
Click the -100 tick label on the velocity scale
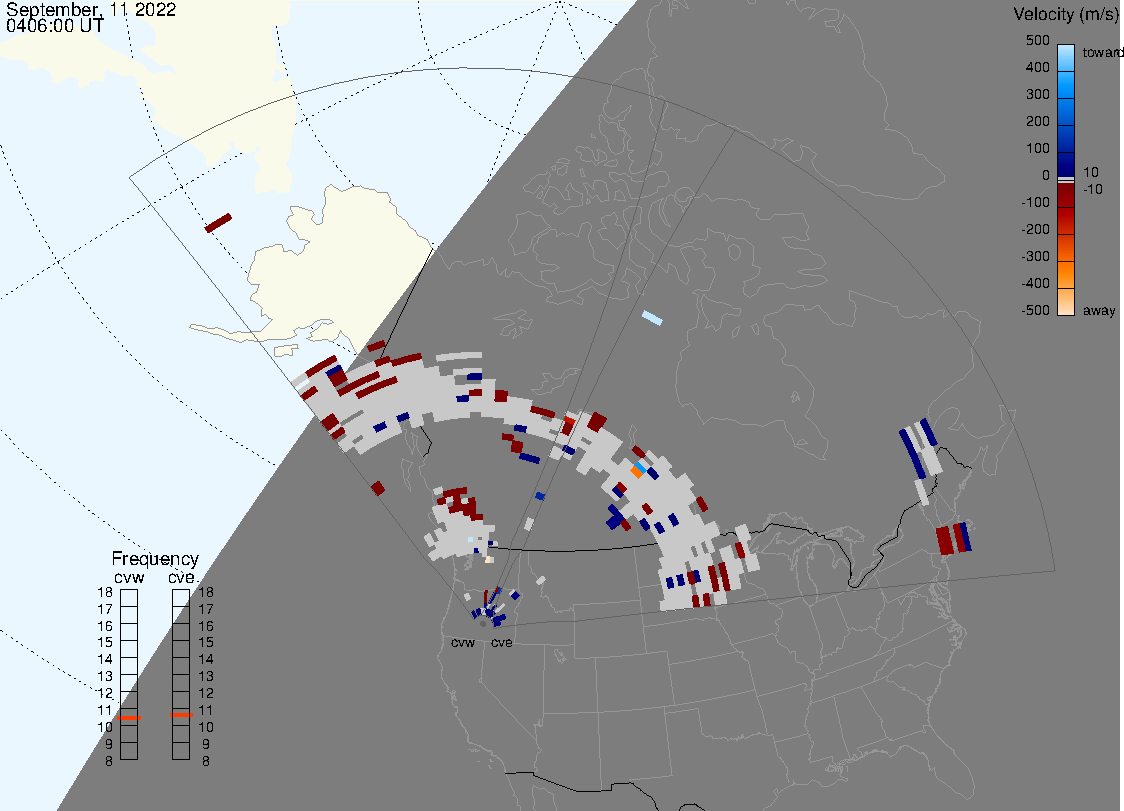tap(1035, 202)
